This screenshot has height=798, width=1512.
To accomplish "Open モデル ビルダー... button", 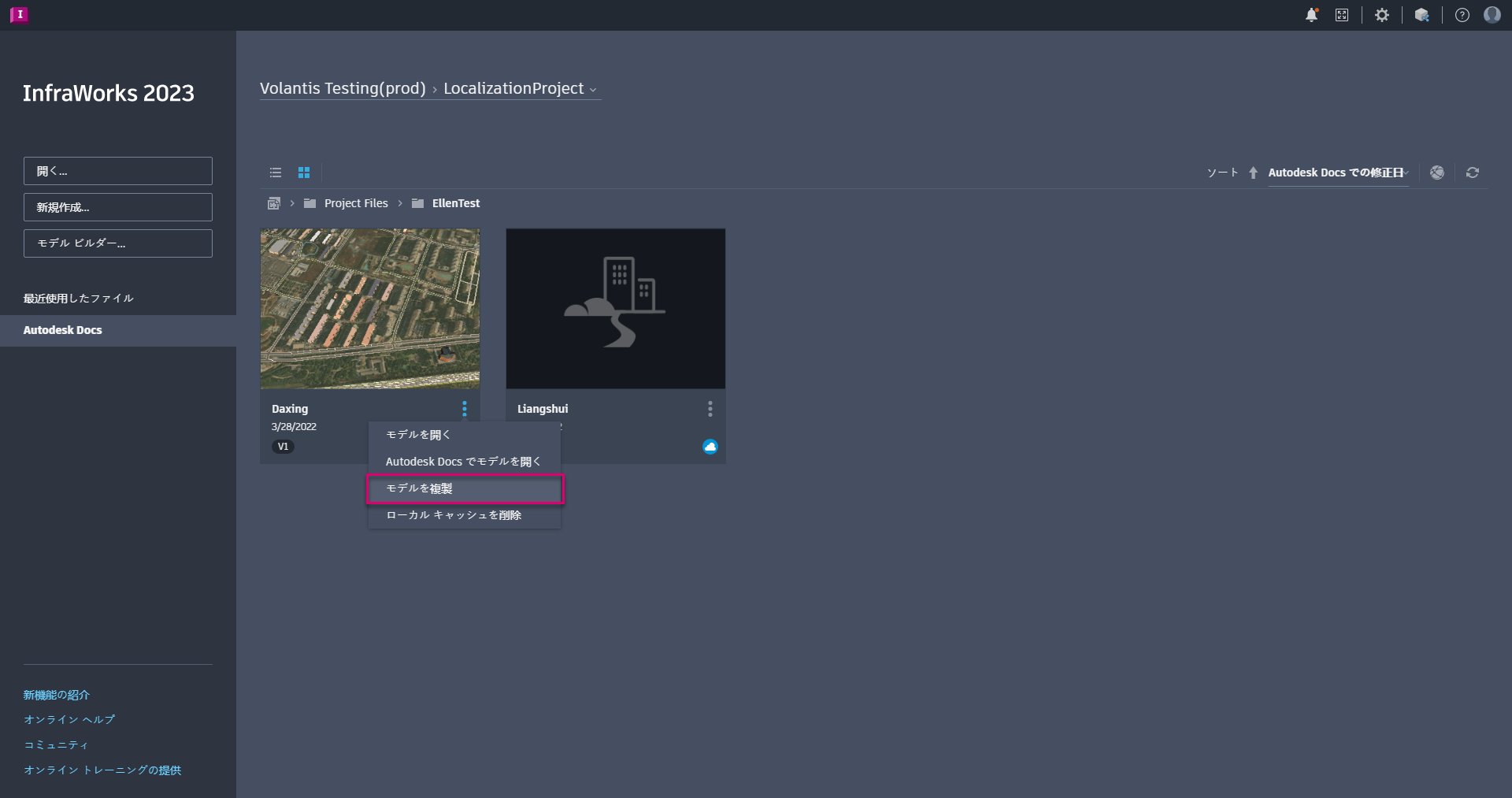I will pyautogui.click(x=118, y=243).
